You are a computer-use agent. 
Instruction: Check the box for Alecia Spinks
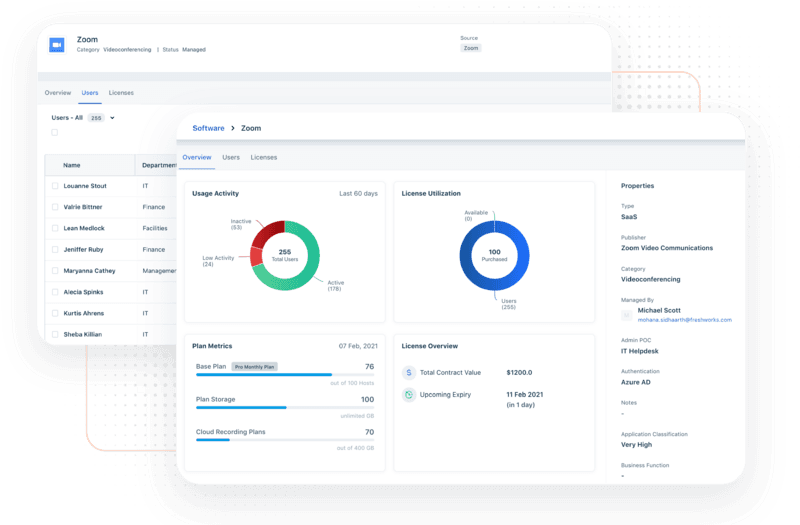pyautogui.click(x=55, y=292)
